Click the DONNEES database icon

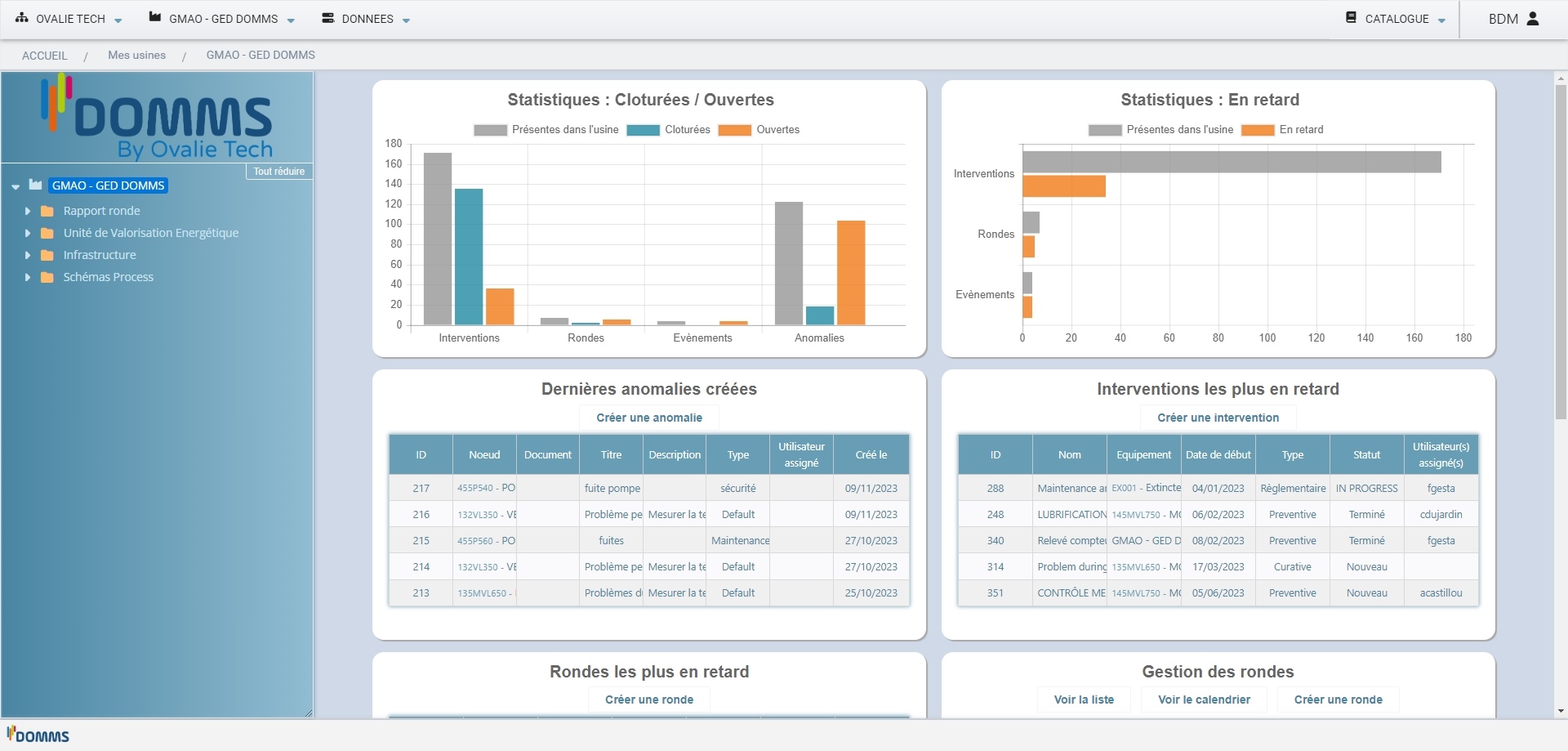pyautogui.click(x=328, y=18)
